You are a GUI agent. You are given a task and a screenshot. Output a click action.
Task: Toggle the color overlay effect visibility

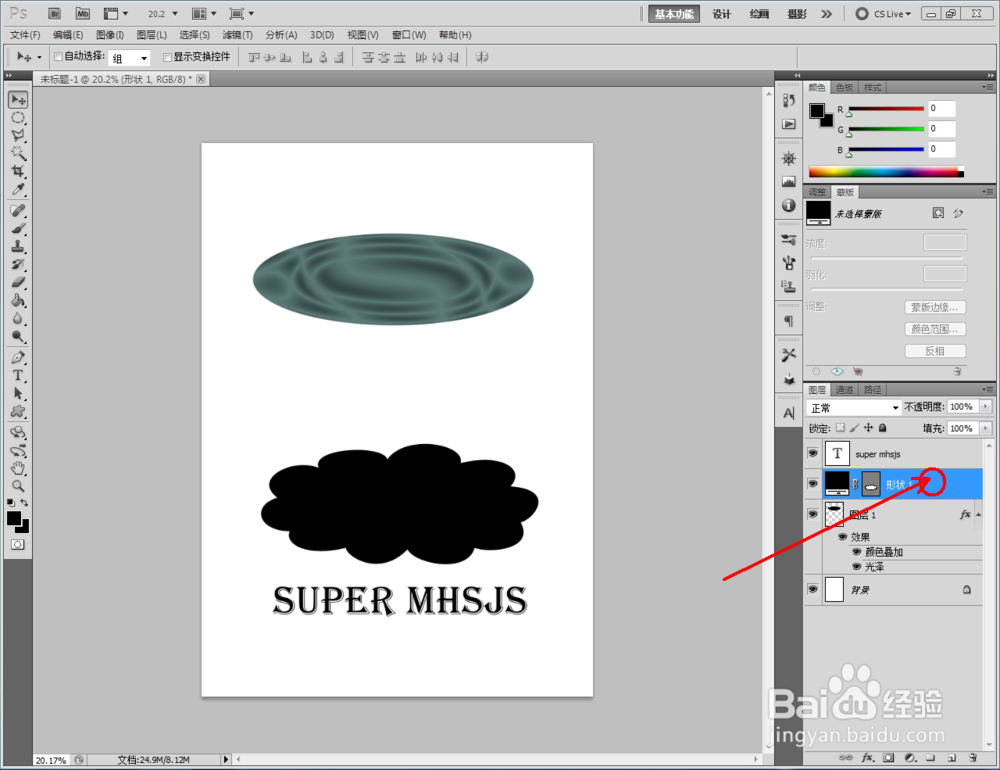[857, 552]
